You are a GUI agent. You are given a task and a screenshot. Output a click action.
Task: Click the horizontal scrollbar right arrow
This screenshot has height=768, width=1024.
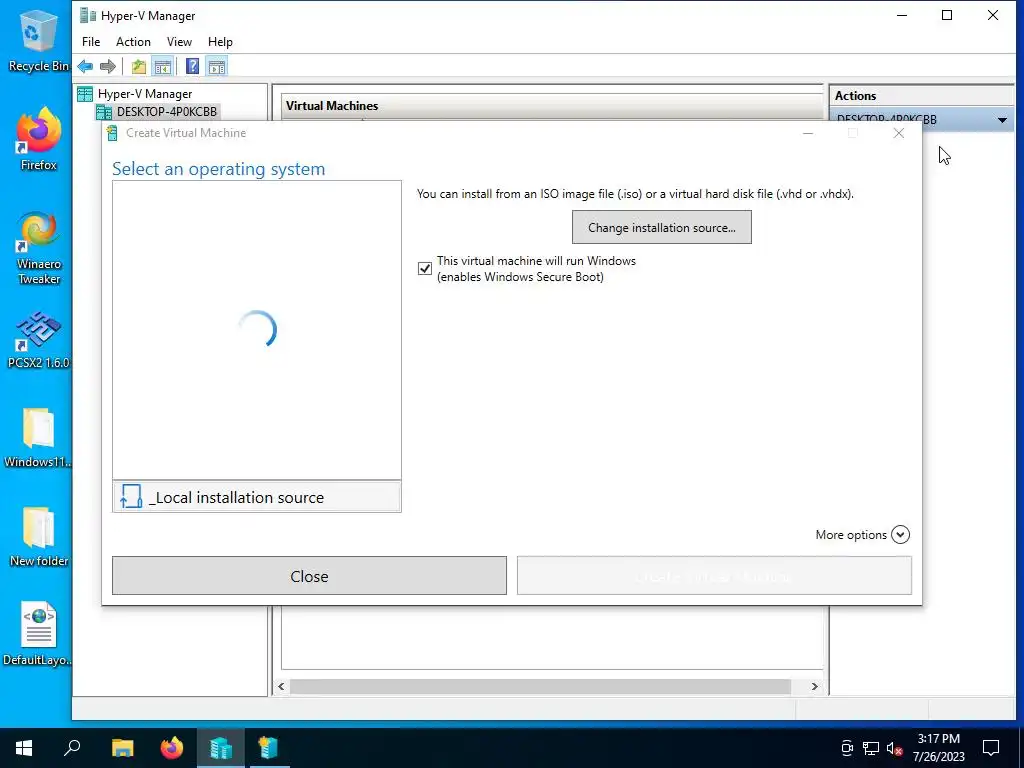click(x=814, y=686)
